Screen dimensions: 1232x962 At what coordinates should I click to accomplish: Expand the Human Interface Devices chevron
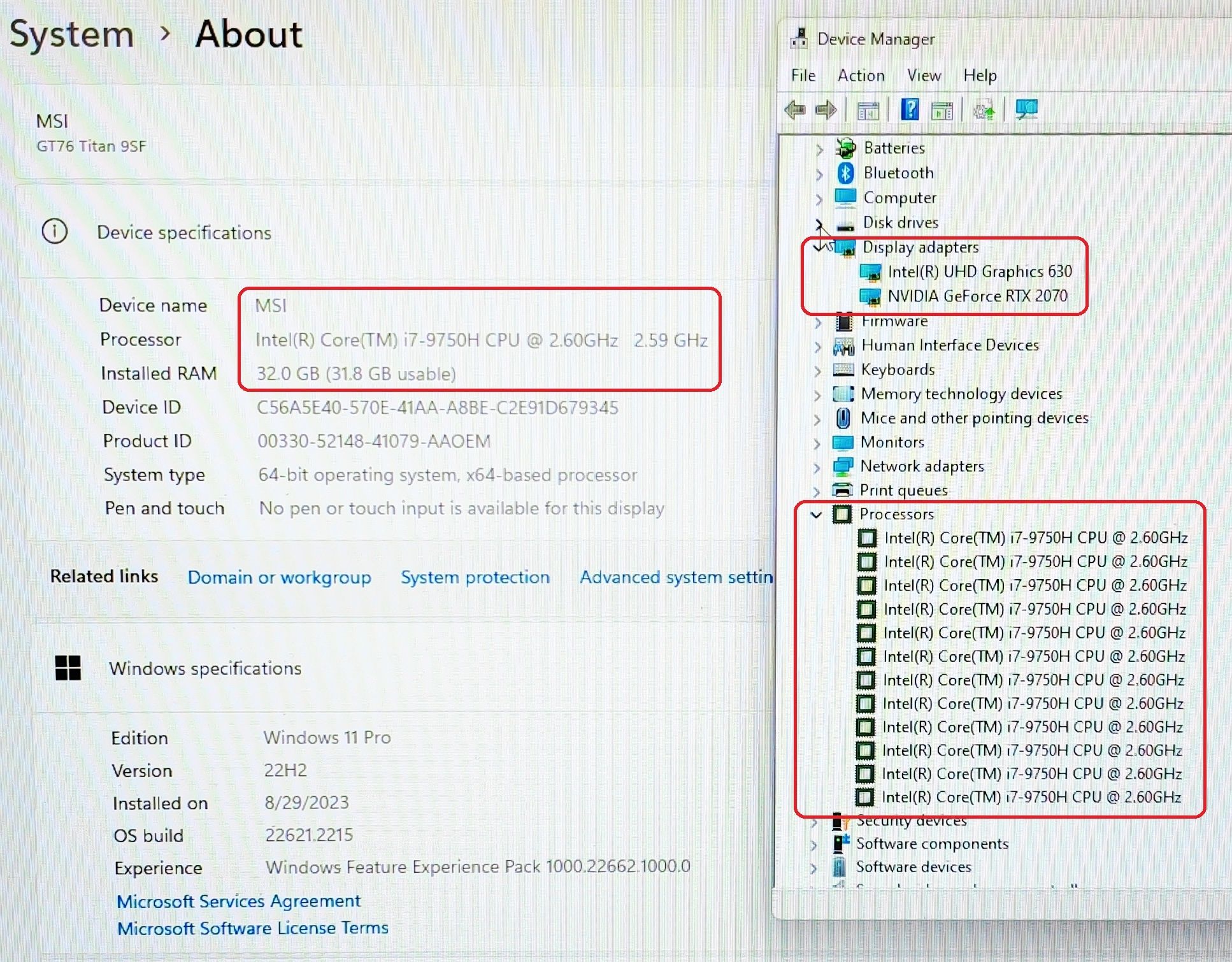[817, 347]
